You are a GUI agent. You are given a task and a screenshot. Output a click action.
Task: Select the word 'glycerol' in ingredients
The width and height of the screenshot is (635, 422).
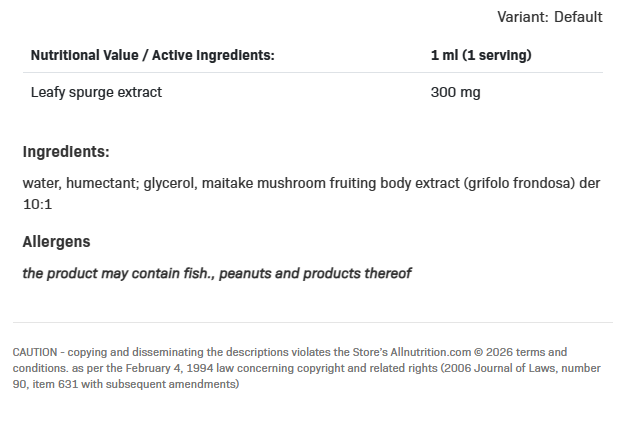(170, 184)
